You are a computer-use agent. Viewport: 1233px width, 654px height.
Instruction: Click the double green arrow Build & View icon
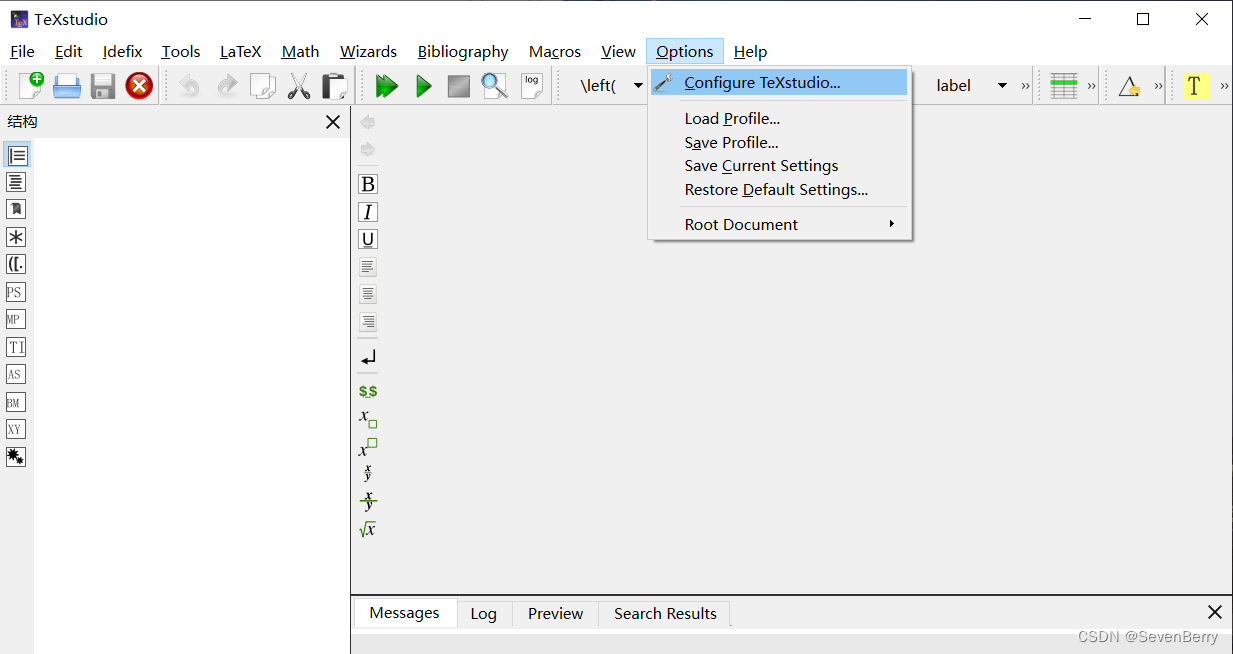click(386, 86)
